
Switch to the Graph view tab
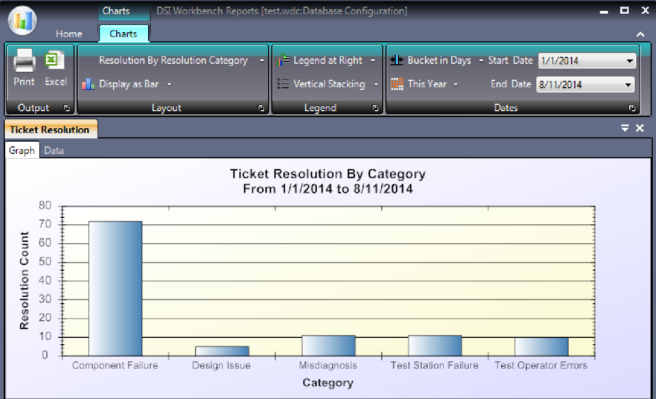pyautogui.click(x=22, y=150)
